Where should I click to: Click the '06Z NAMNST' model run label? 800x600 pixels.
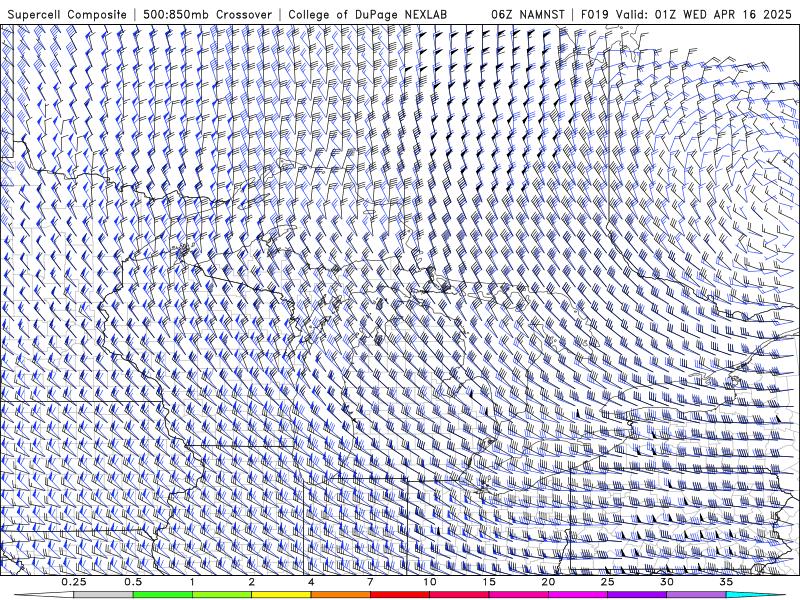point(528,15)
